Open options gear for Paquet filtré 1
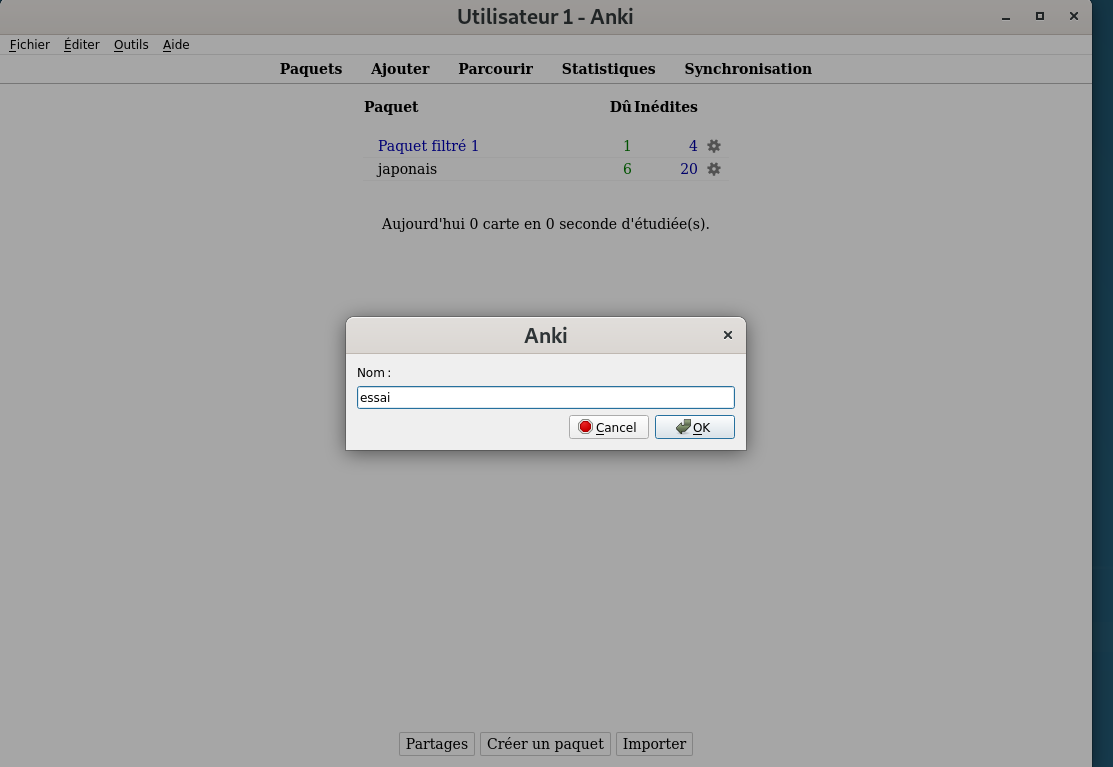Image resolution: width=1113 pixels, height=767 pixels. point(714,146)
